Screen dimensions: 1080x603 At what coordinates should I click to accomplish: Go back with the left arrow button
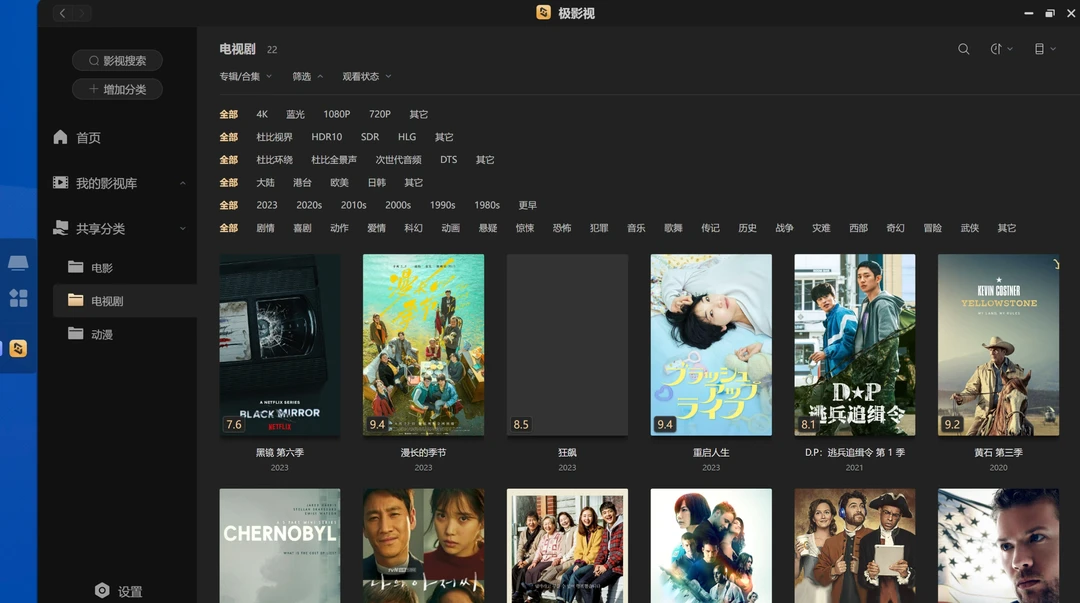(62, 13)
